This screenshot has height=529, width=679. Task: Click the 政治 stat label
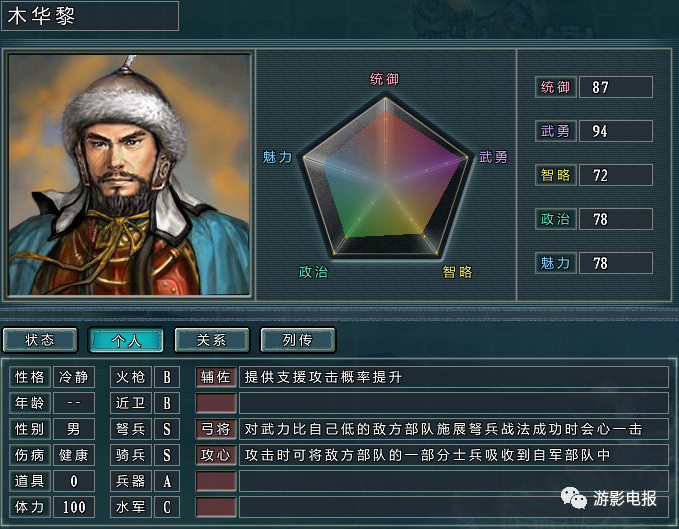tap(556, 219)
